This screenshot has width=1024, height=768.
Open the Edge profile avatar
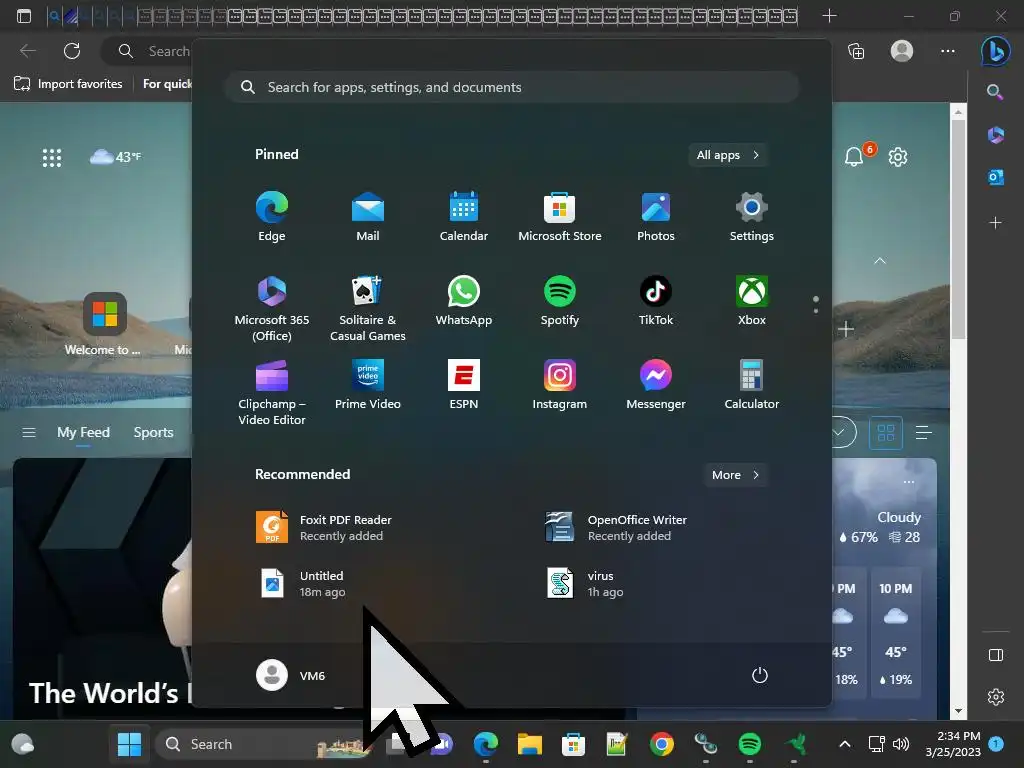point(902,51)
